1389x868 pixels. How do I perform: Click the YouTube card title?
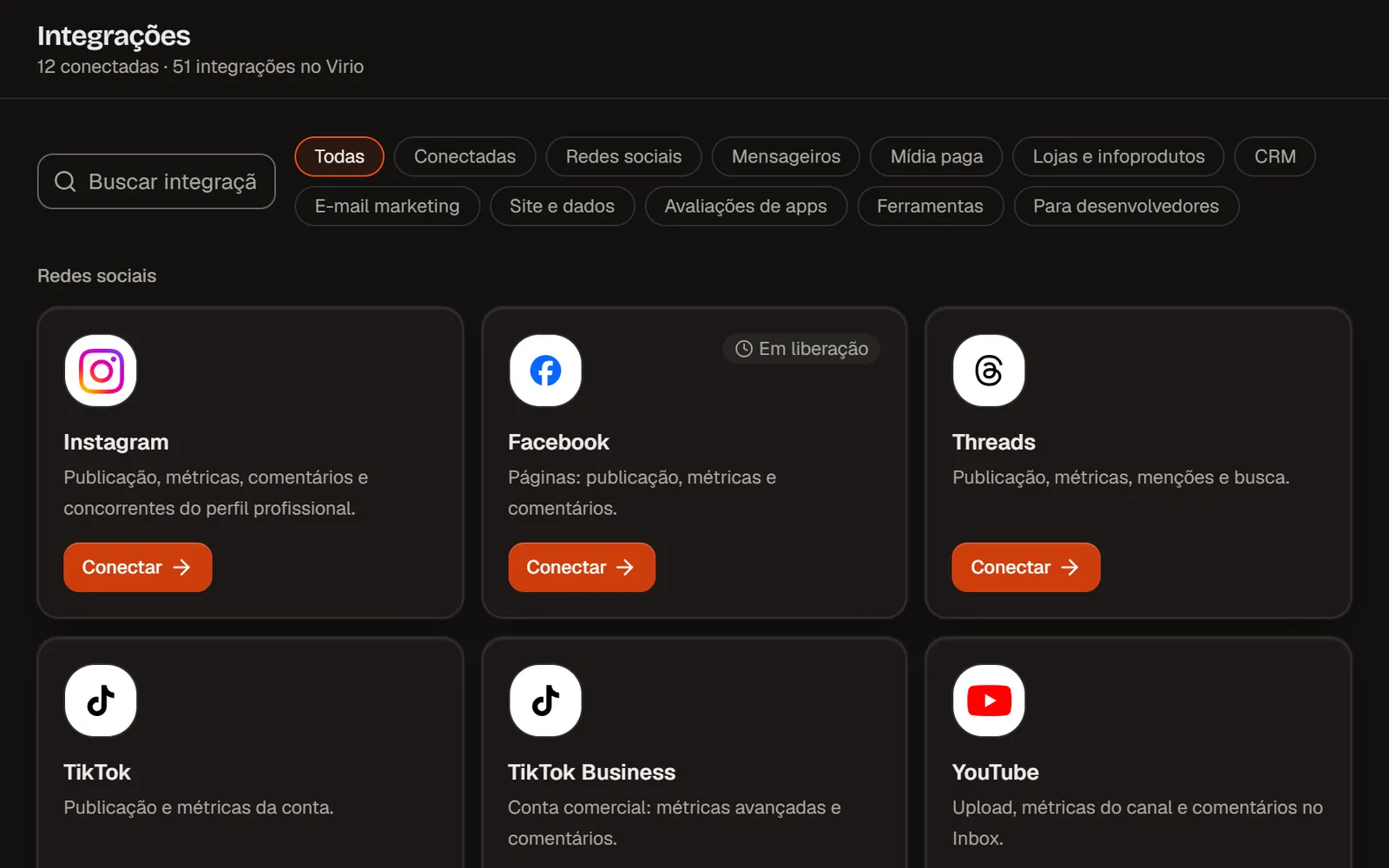(x=995, y=772)
